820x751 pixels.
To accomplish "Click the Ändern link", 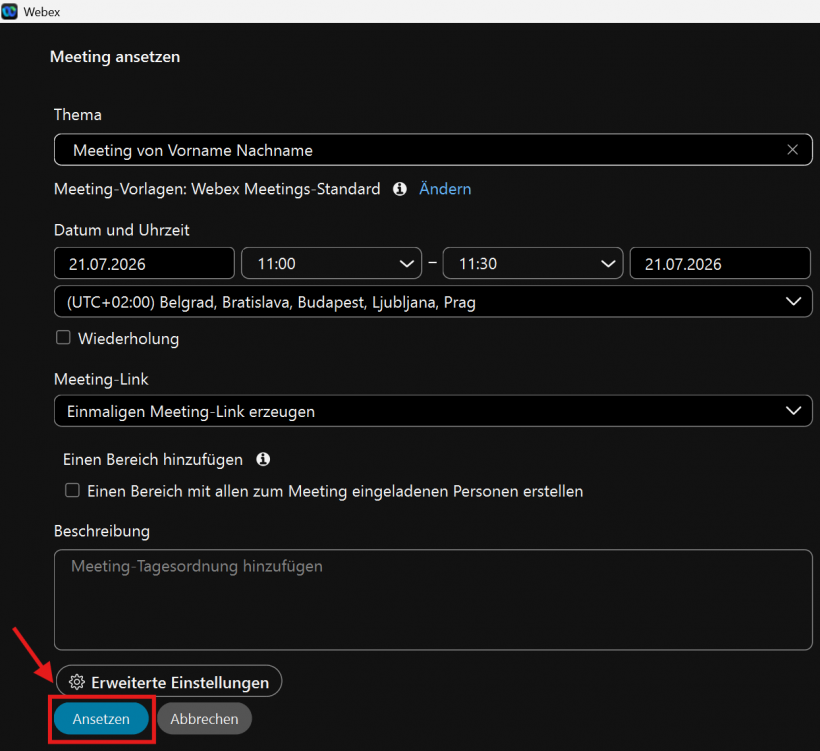I will point(445,189).
